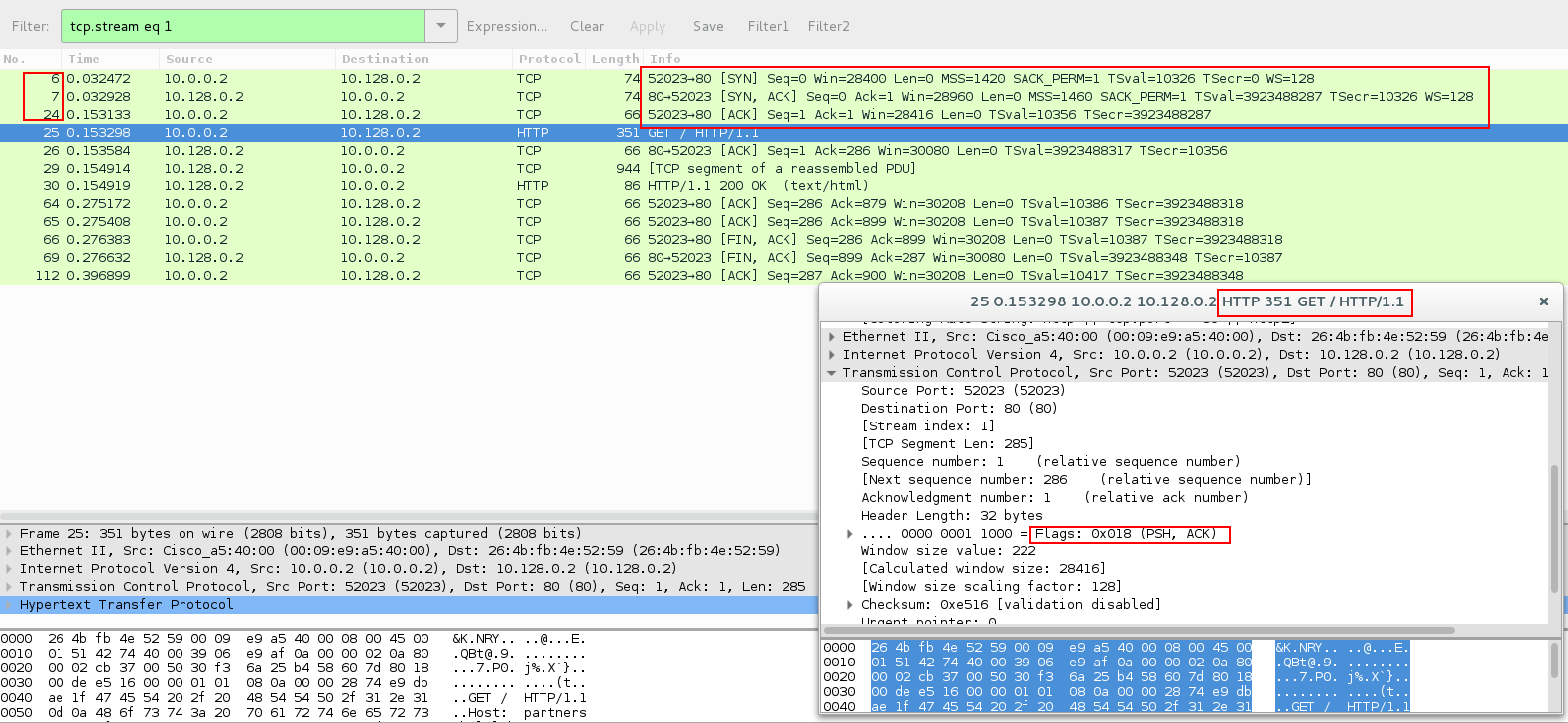Apply the Filter1 shortcut
This screenshot has height=723, width=1568.
(769, 26)
